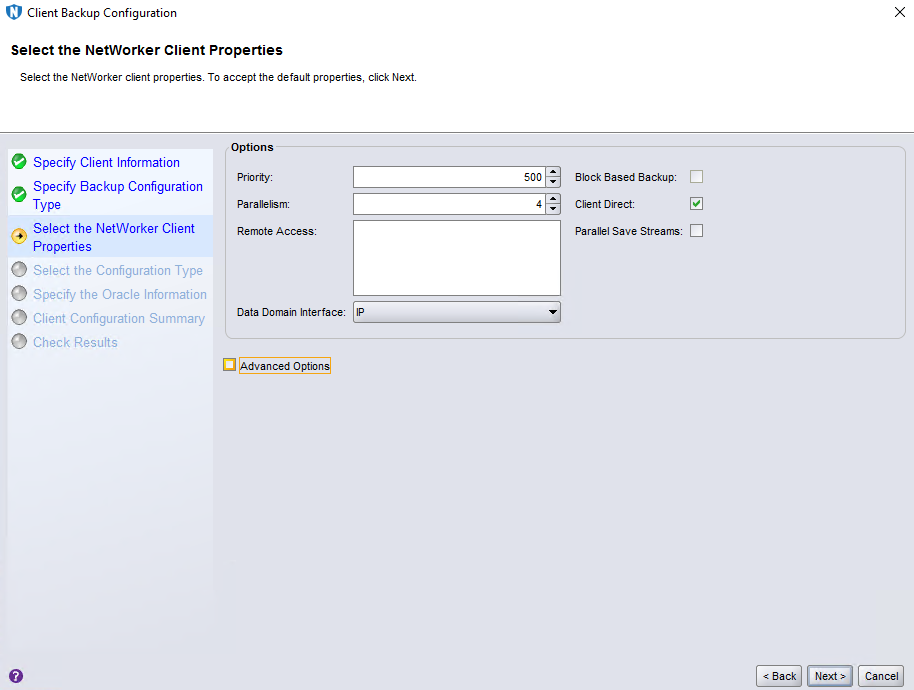Increase Priority value with up arrow

click(553, 172)
